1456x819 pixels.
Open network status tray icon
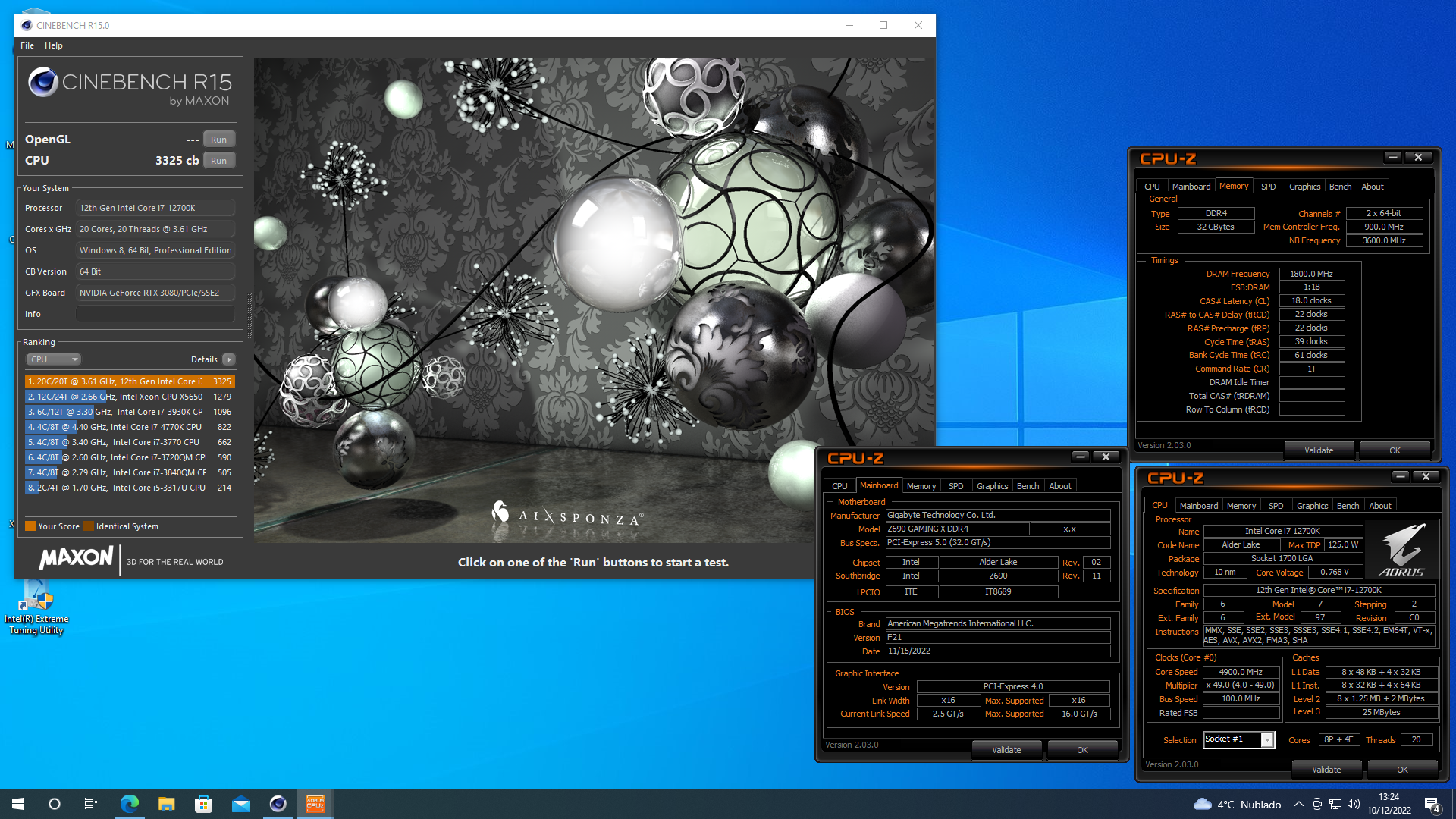(x=1335, y=804)
